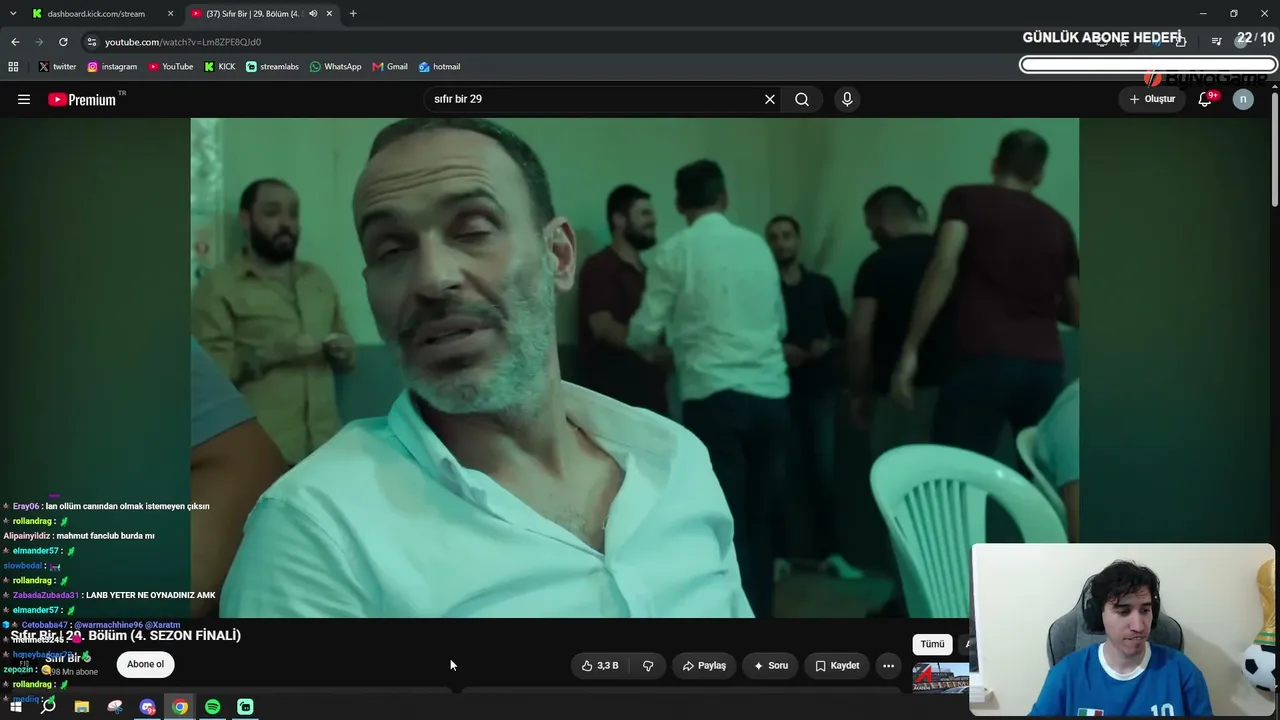Open more actions three-dot menu

(x=888, y=665)
